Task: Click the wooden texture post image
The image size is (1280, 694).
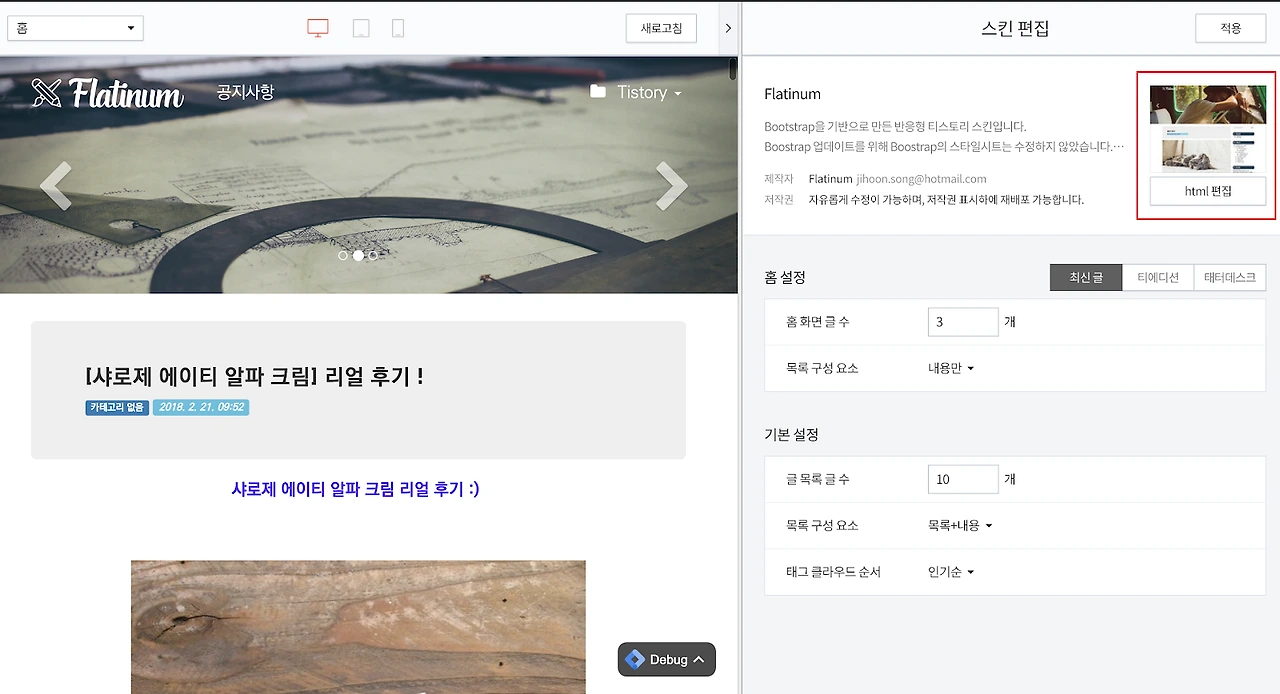Action: [358, 627]
